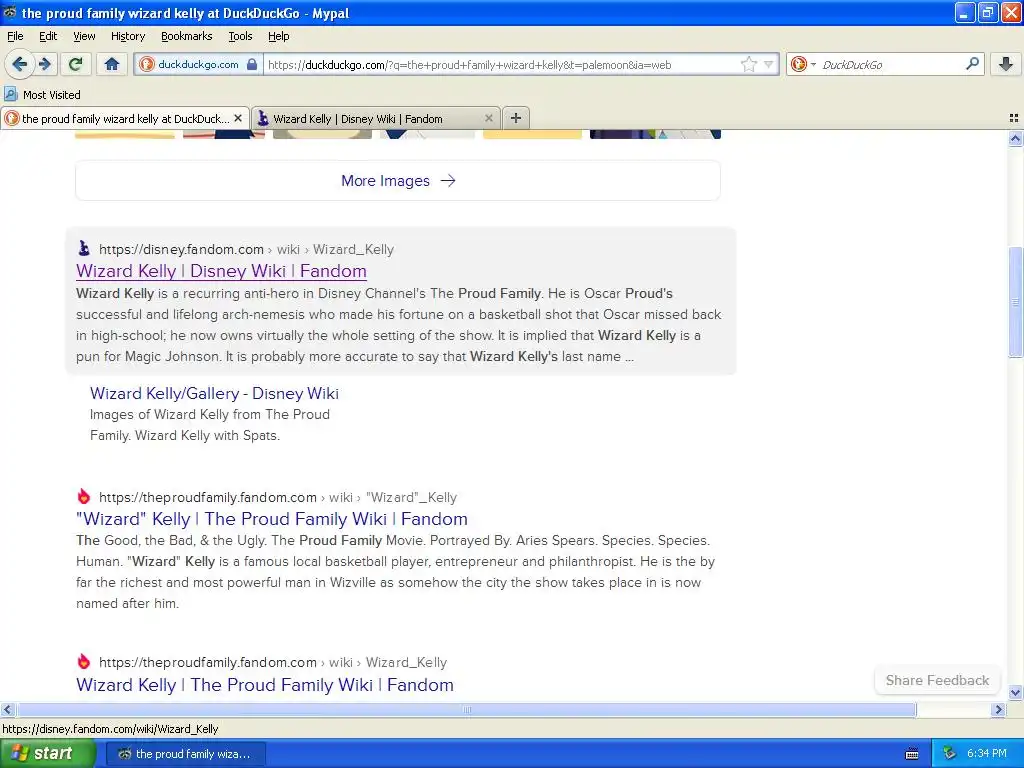Bookmark this page with the star icon

(x=748, y=64)
